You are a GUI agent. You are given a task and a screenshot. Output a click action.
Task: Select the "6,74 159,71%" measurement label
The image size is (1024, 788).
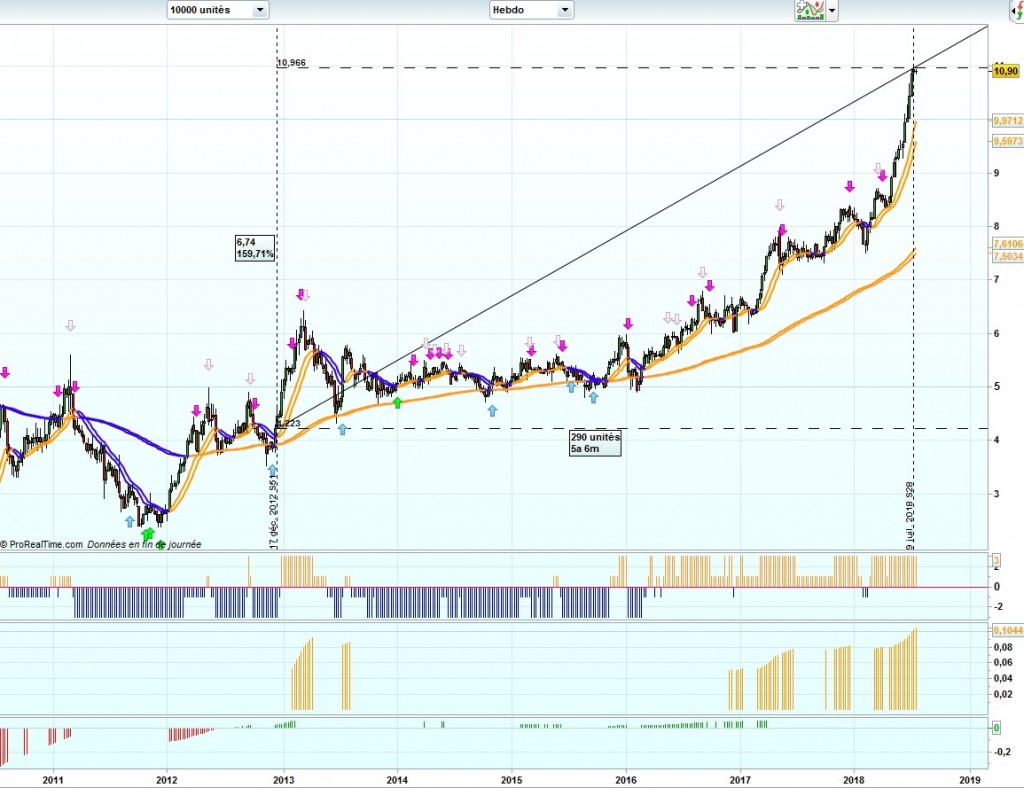click(254, 248)
